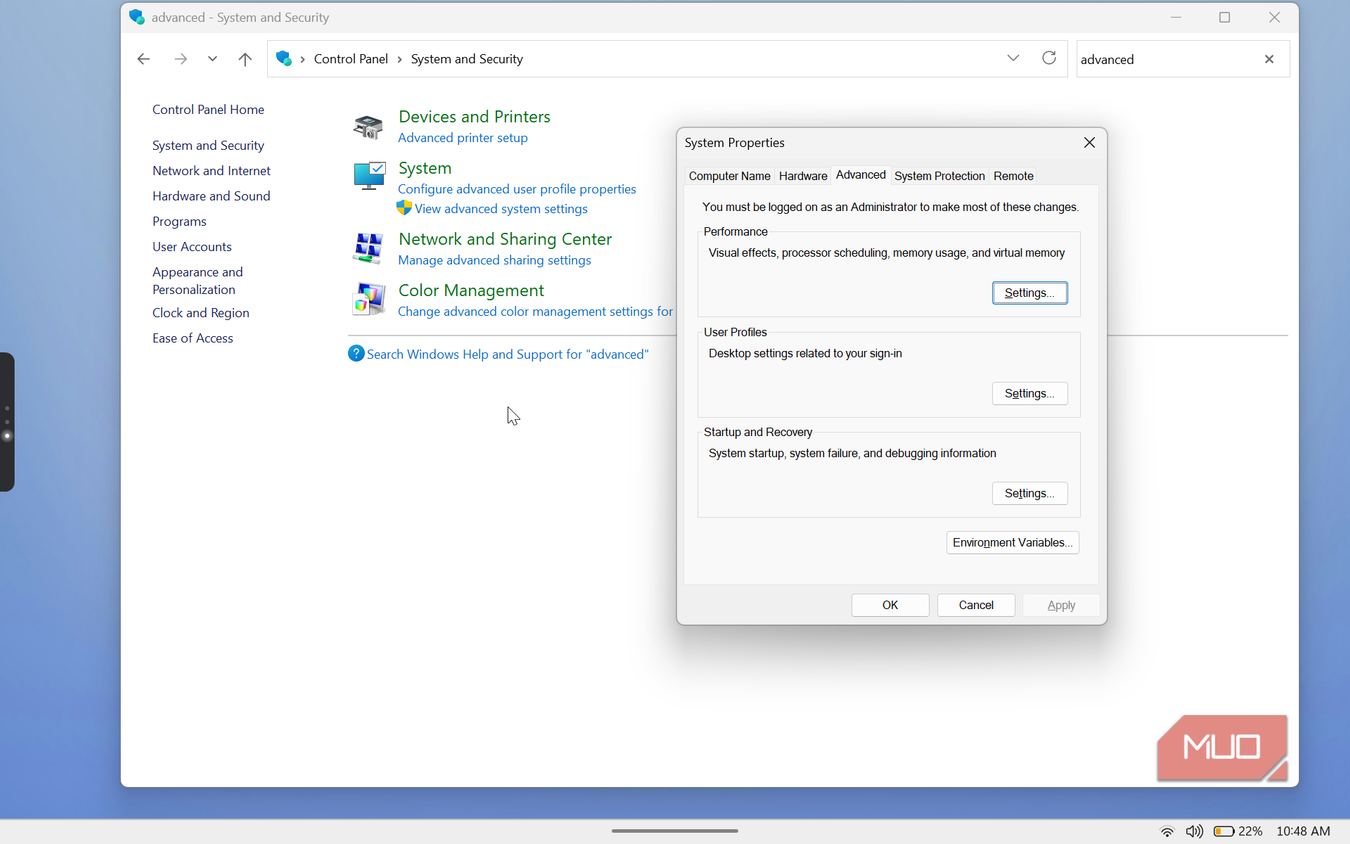Screen dimensions: 1350x844
Task: Click Cancel in System Properties
Action: point(976,605)
